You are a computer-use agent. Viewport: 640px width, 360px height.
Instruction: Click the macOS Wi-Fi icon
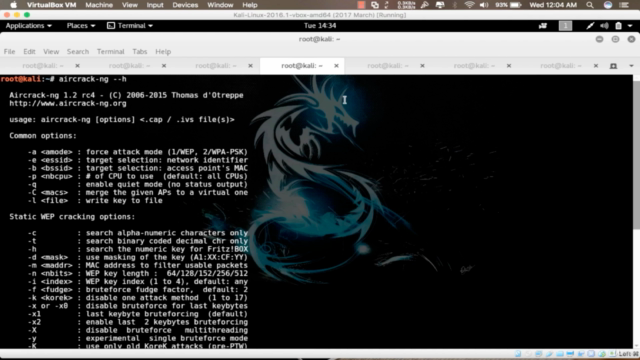coord(469,5)
